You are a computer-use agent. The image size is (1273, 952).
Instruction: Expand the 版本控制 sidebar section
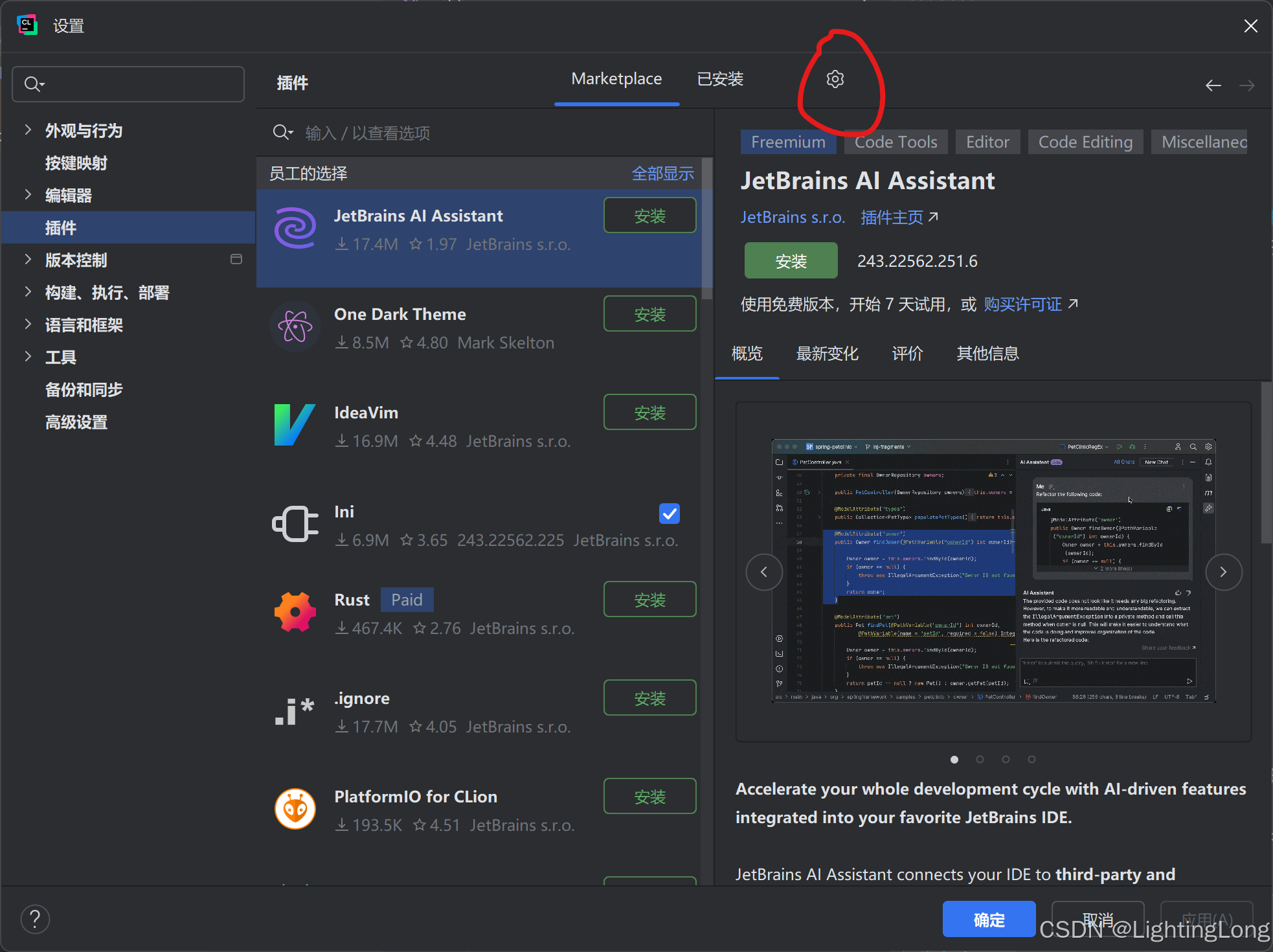click(28, 260)
